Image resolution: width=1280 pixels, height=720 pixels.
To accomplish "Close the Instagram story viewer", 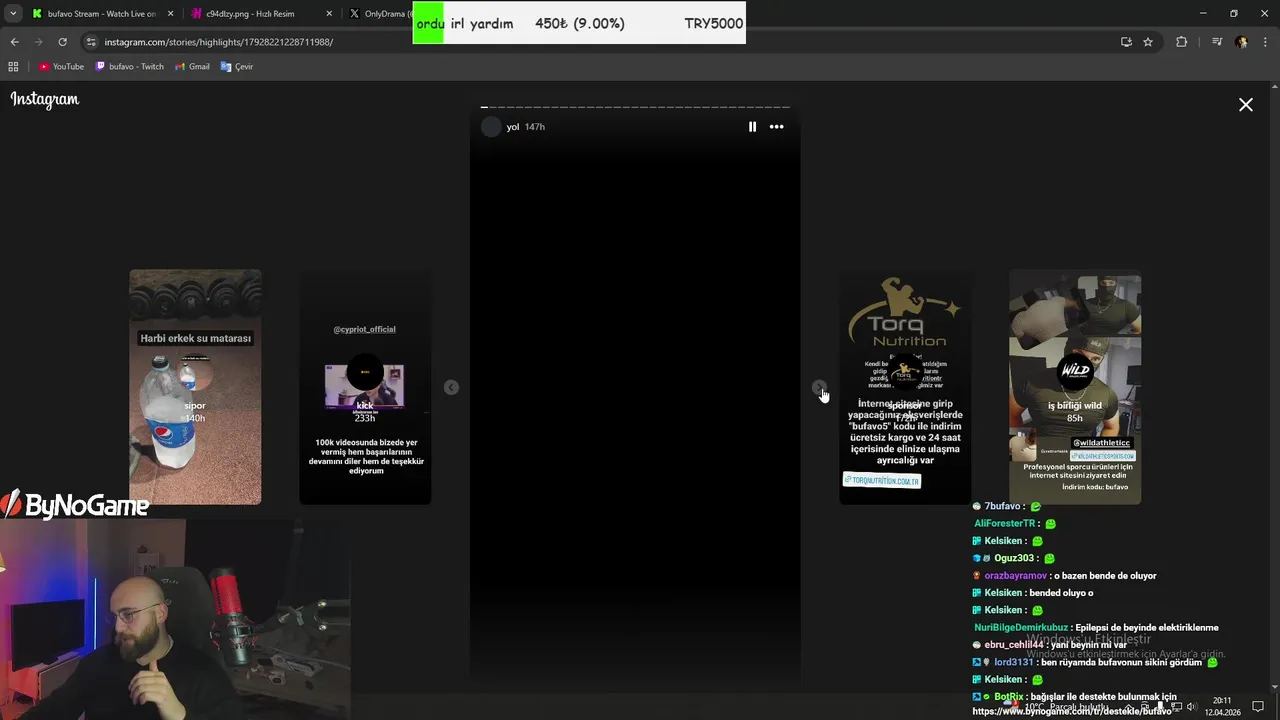I will coord(1246,104).
